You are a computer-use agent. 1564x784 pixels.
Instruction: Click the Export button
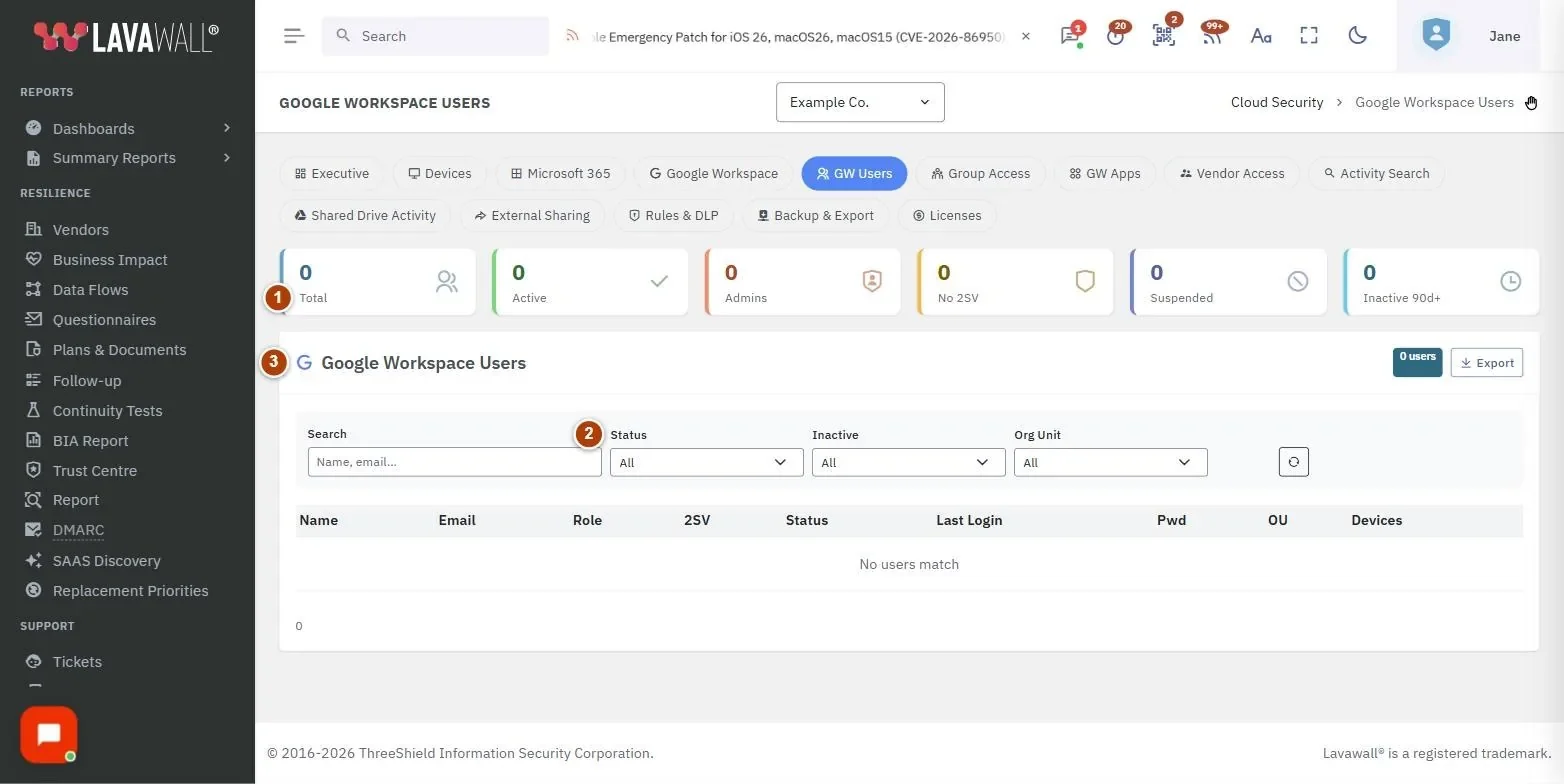(x=1487, y=363)
